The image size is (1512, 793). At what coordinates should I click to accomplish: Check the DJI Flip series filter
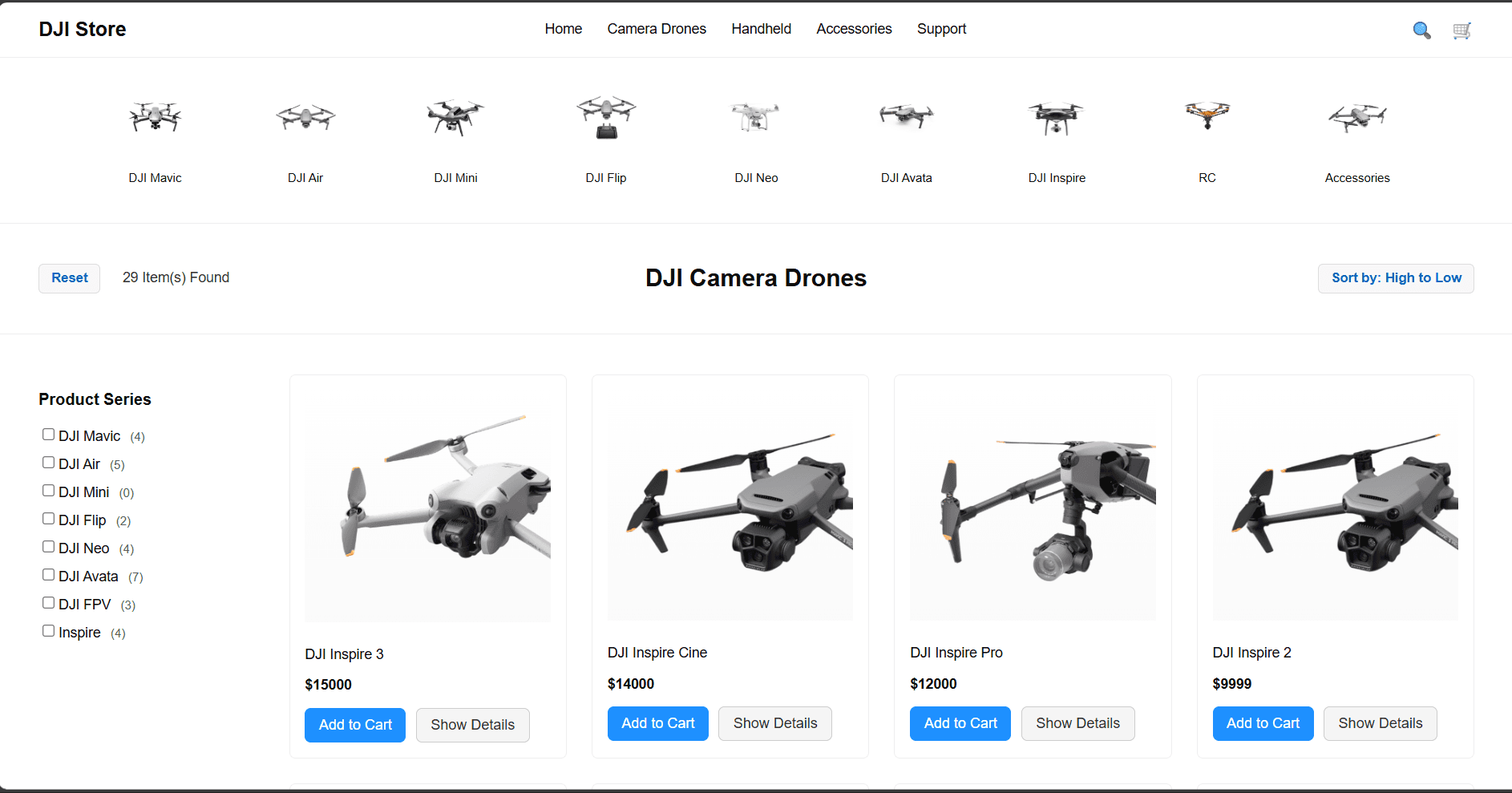click(x=49, y=519)
